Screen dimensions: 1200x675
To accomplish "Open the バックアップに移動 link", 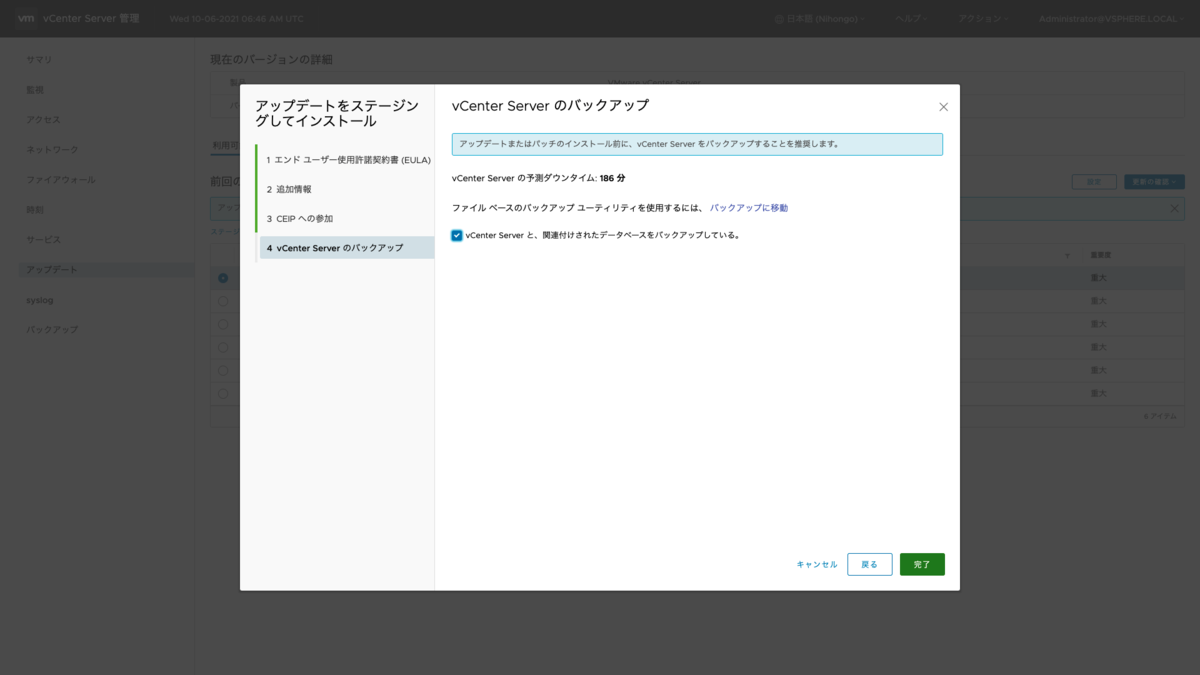I will click(x=749, y=208).
